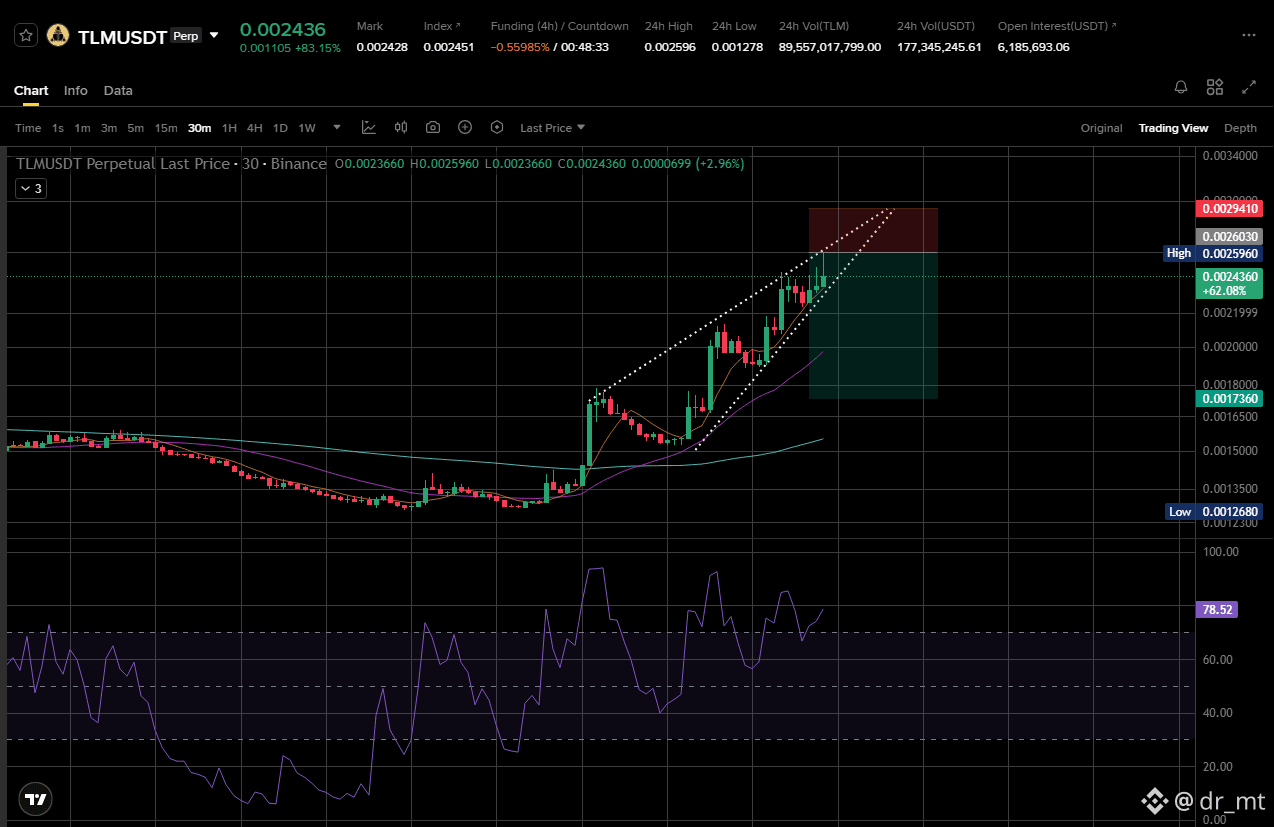Viewport: 1274px width, 827px height.
Task: Switch to Trading View chart
Action: pos(1173,128)
